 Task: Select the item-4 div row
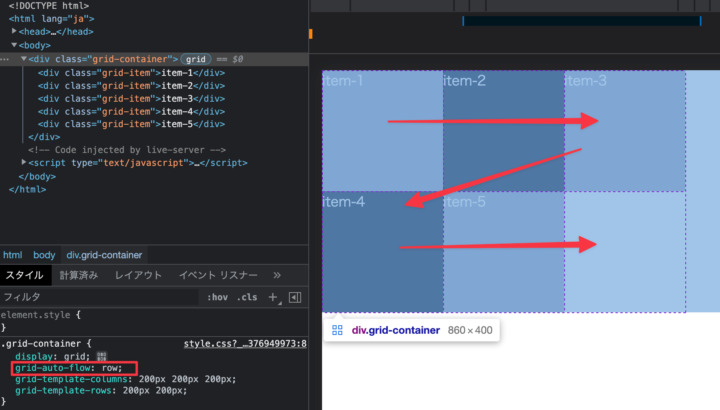tap(131, 111)
